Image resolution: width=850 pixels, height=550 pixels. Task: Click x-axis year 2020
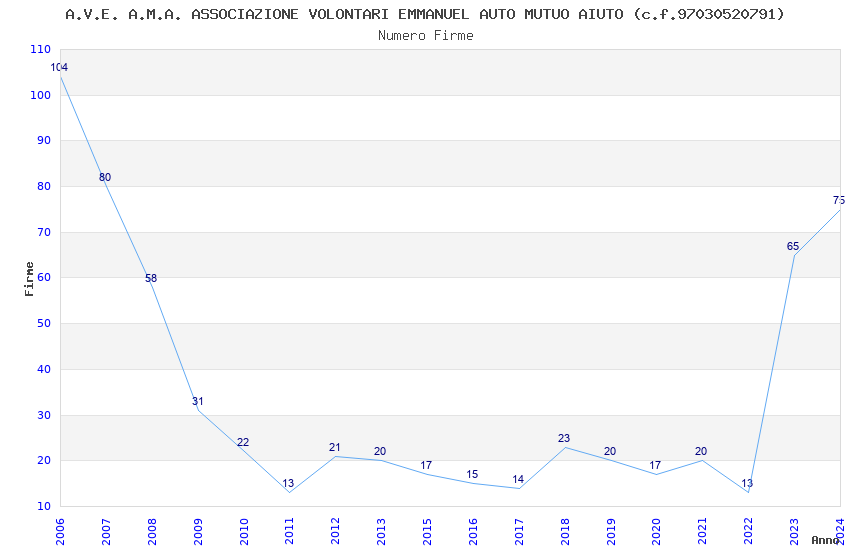click(656, 532)
